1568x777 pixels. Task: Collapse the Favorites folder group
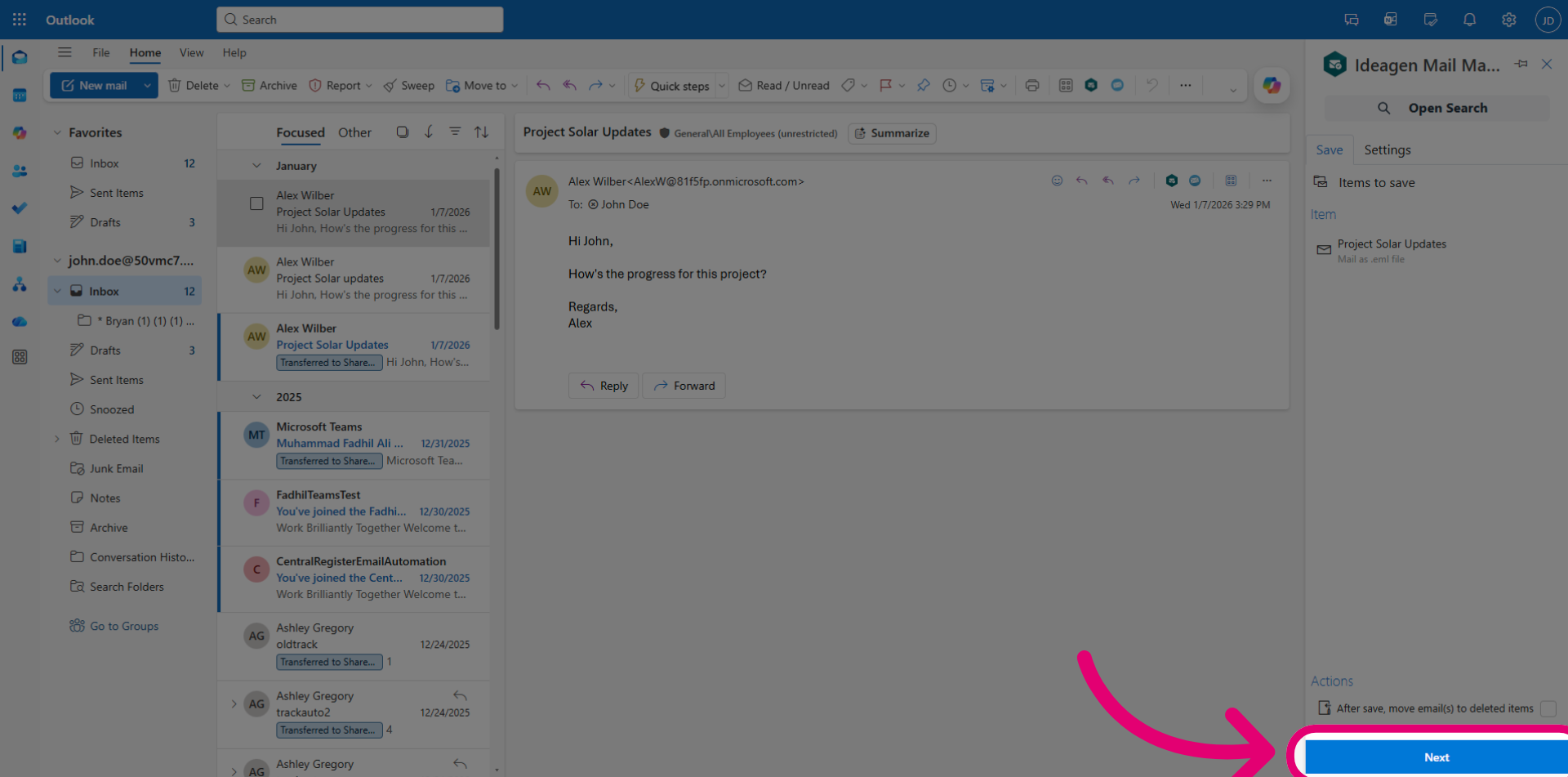point(57,132)
